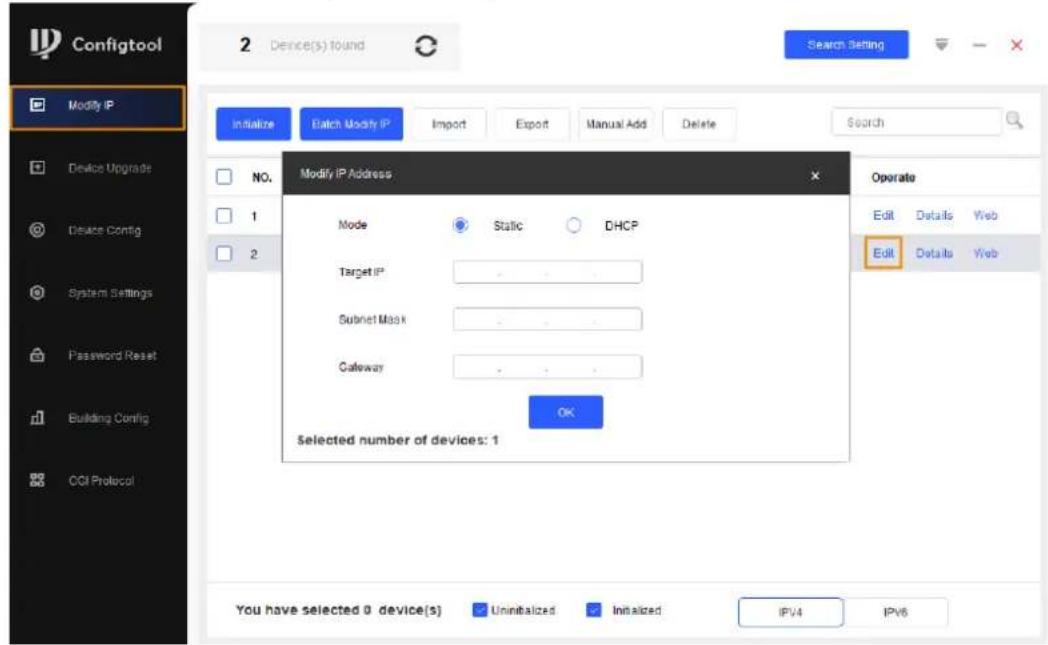Click the Edit link for row 2
Viewport: 1048px width, 645px height.
point(883,253)
